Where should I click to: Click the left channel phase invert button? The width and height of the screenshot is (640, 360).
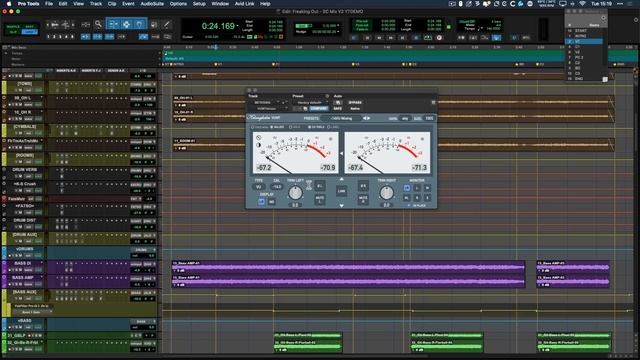tap(320, 186)
